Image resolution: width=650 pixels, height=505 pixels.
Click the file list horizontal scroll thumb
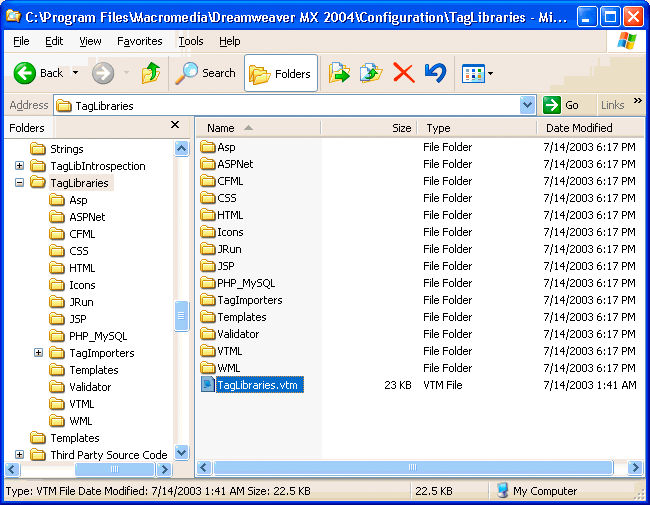(x=412, y=468)
